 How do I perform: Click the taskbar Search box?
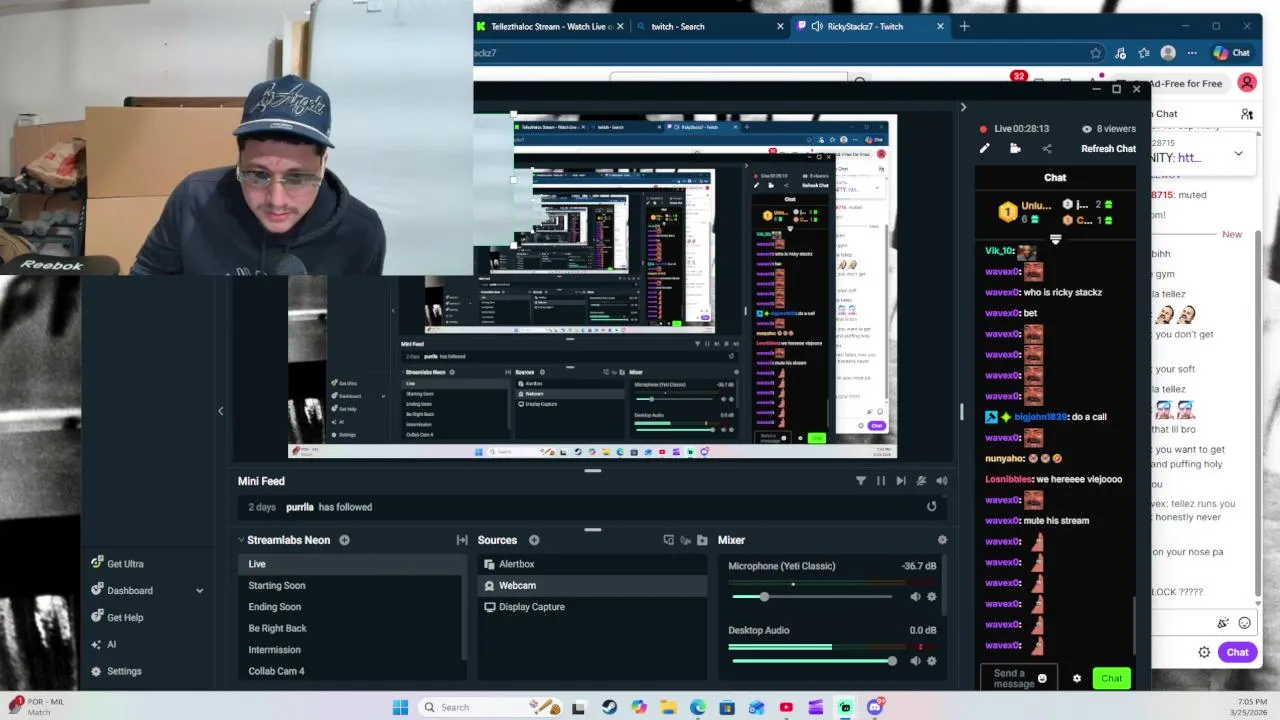491,707
